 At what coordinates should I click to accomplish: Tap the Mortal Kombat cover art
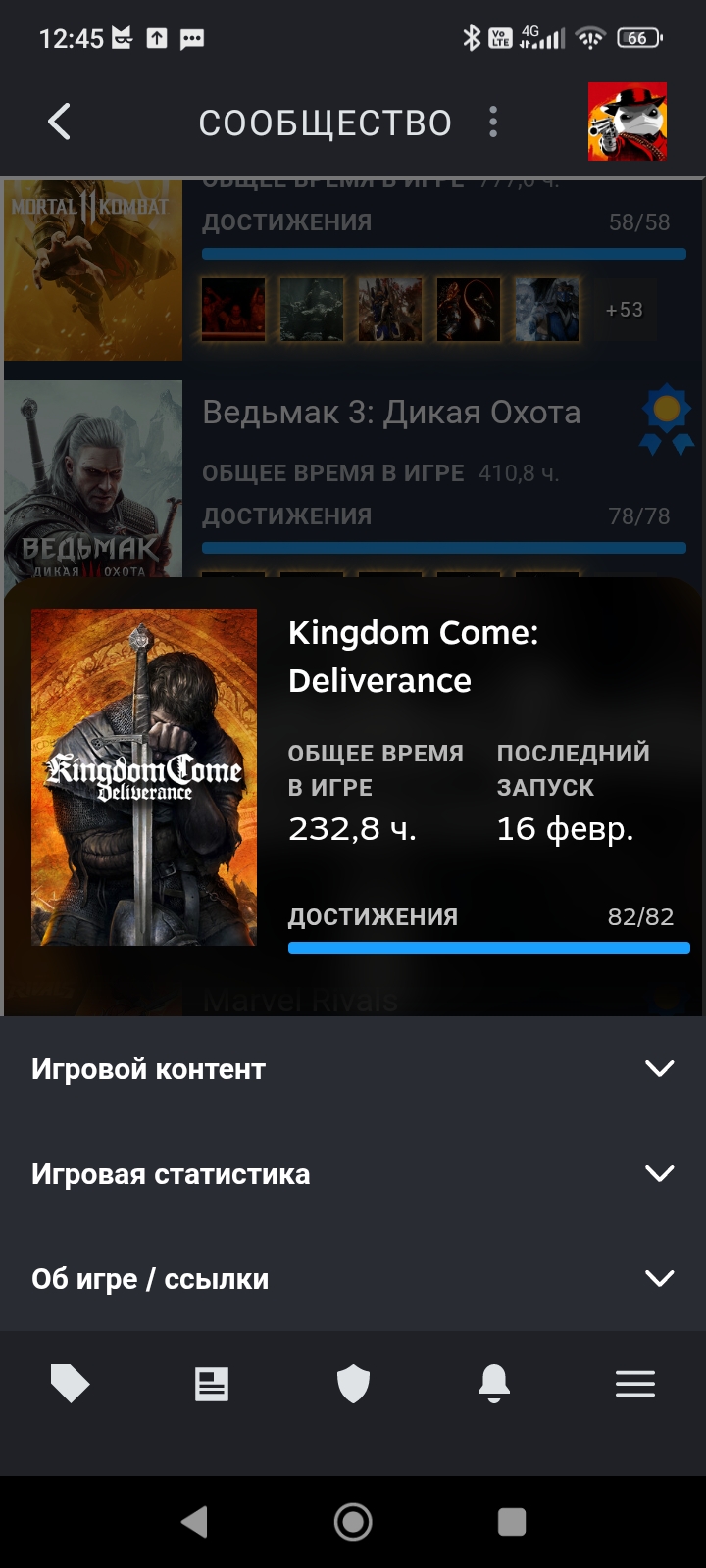(x=93, y=269)
